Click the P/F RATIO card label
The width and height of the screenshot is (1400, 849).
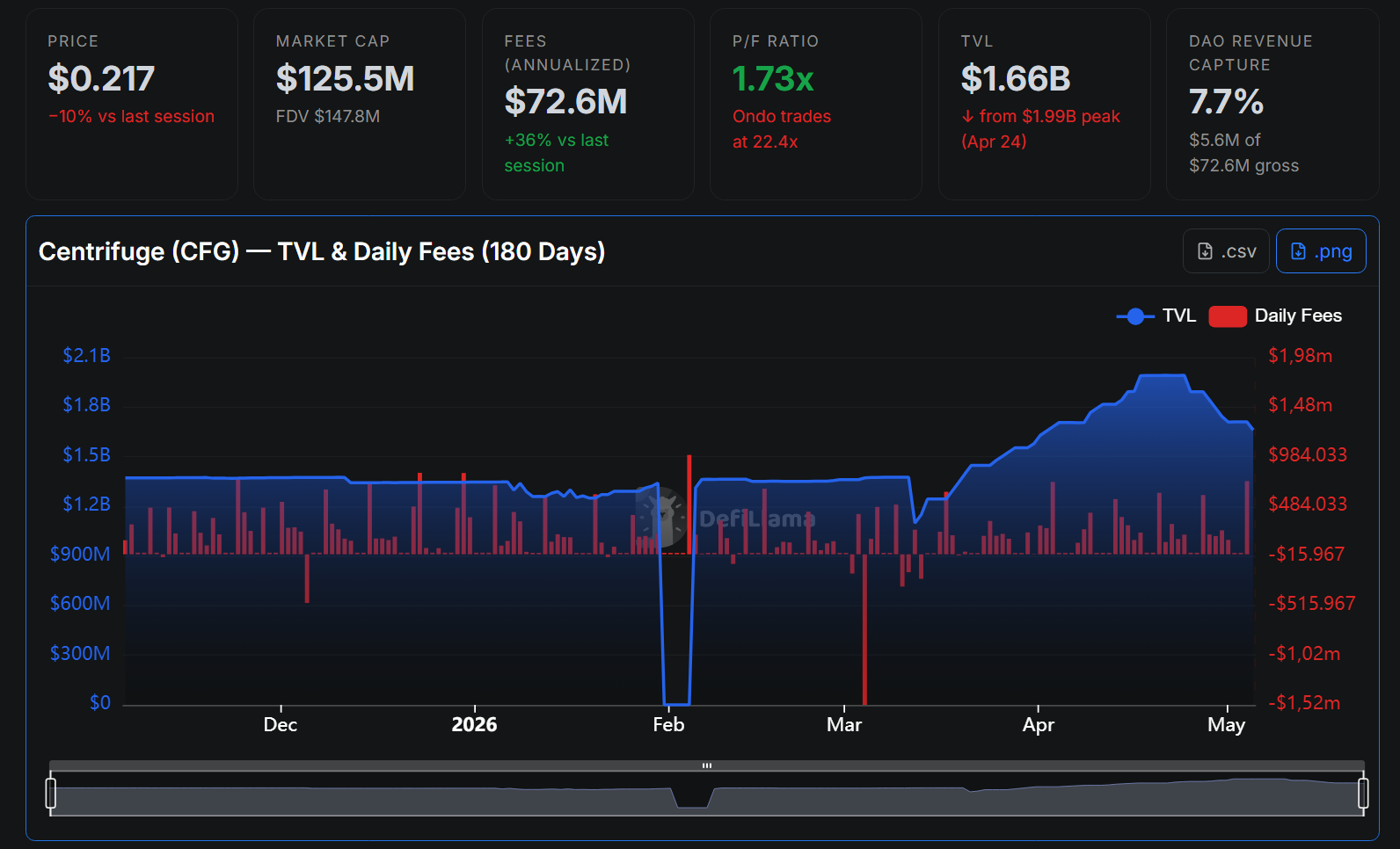pos(776,41)
